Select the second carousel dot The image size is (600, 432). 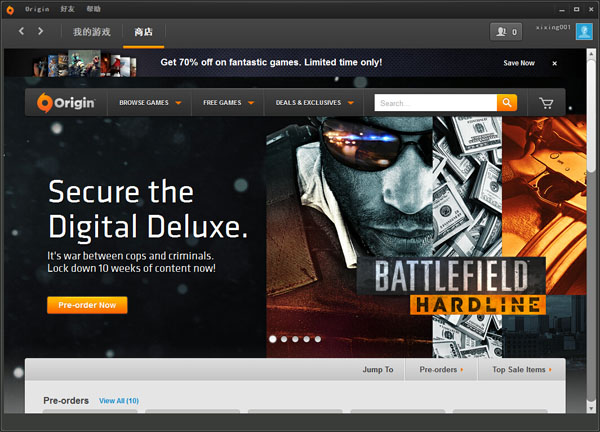[x=284, y=339]
